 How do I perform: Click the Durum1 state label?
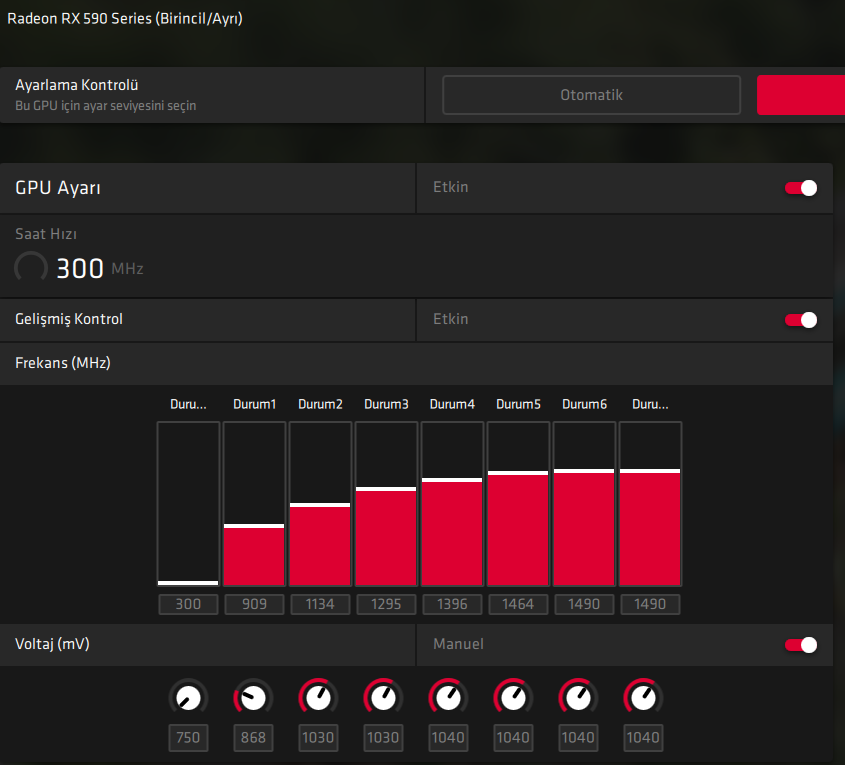254,404
